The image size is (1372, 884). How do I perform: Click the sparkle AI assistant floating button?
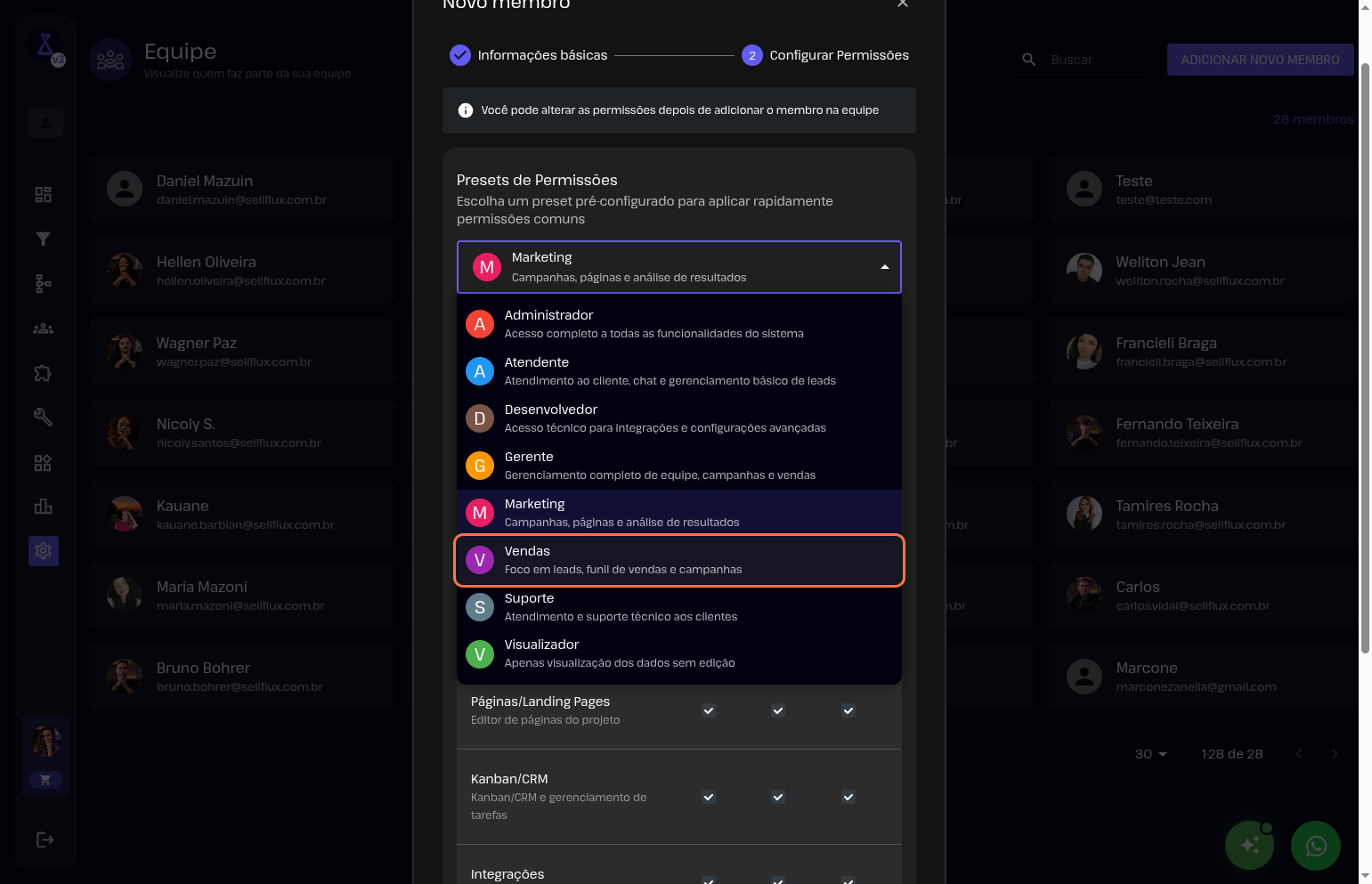(x=1249, y=846)
